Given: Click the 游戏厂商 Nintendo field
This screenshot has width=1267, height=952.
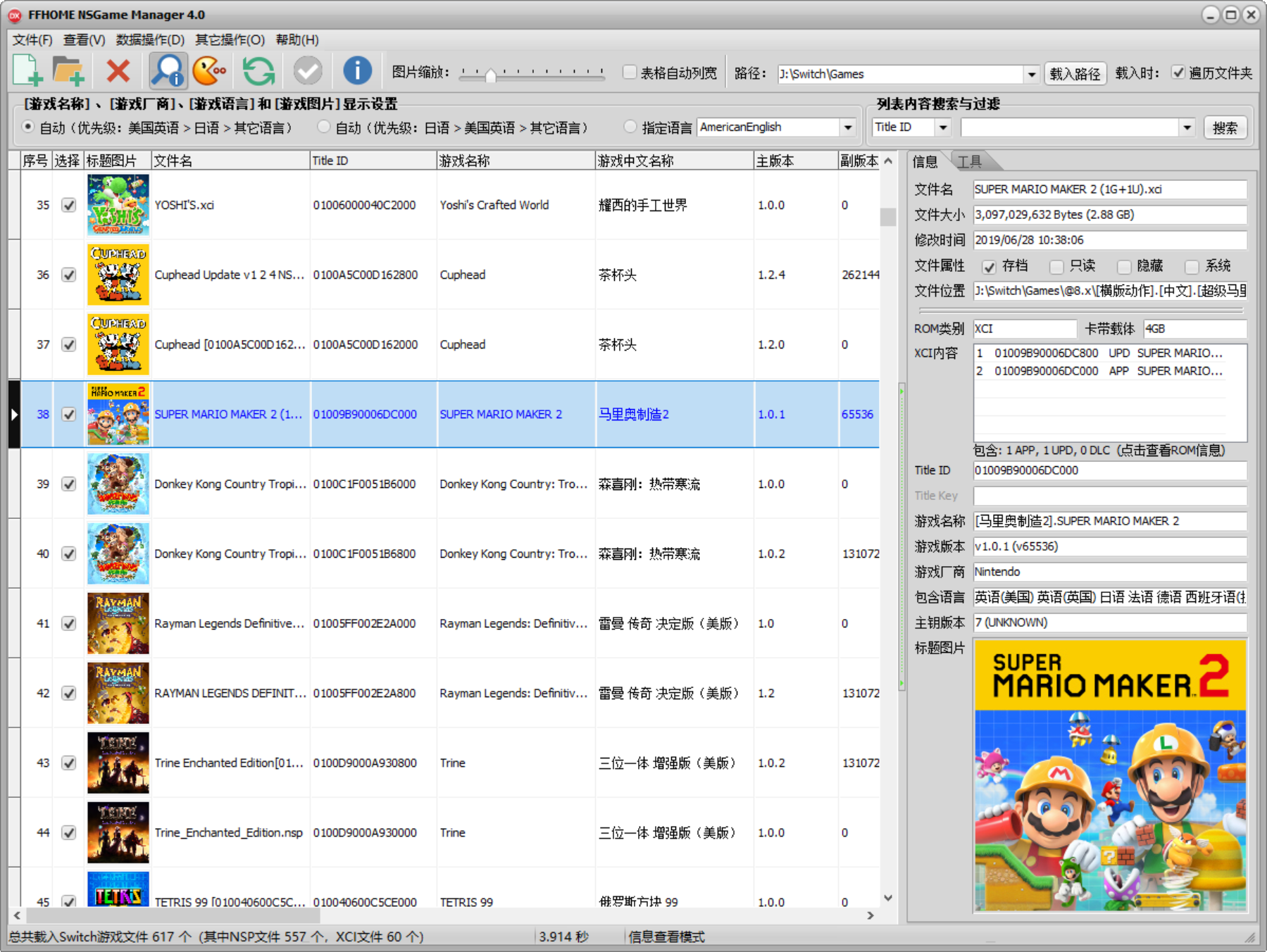Looking at the screenshot, I should 1110,572.
